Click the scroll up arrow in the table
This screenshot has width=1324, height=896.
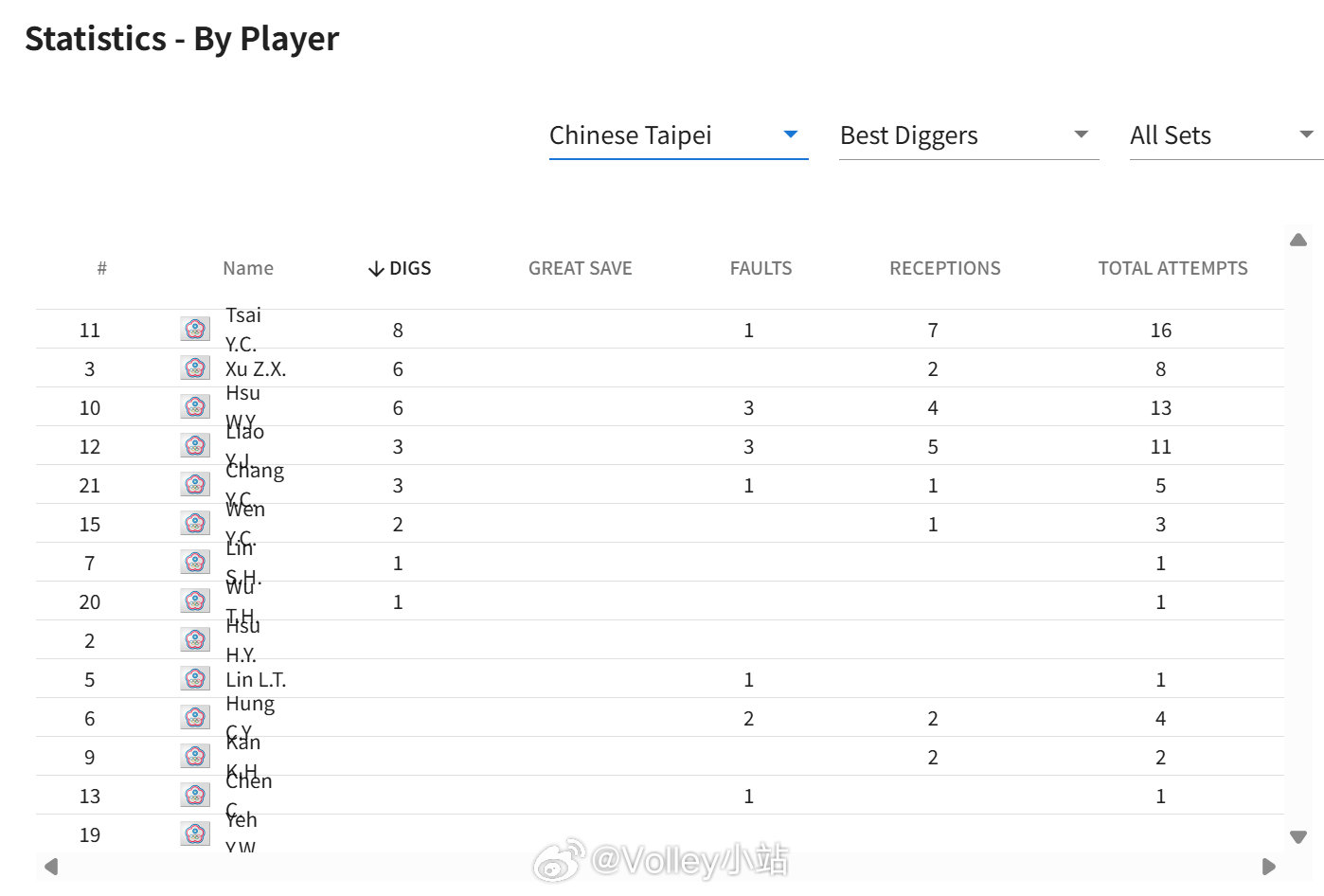pyautogui.click(x=1298, y=241)
